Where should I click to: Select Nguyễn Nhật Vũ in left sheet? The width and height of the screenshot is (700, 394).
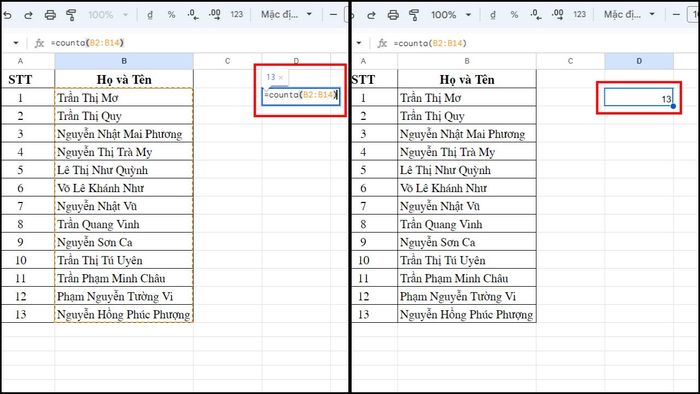coord(124,206)
